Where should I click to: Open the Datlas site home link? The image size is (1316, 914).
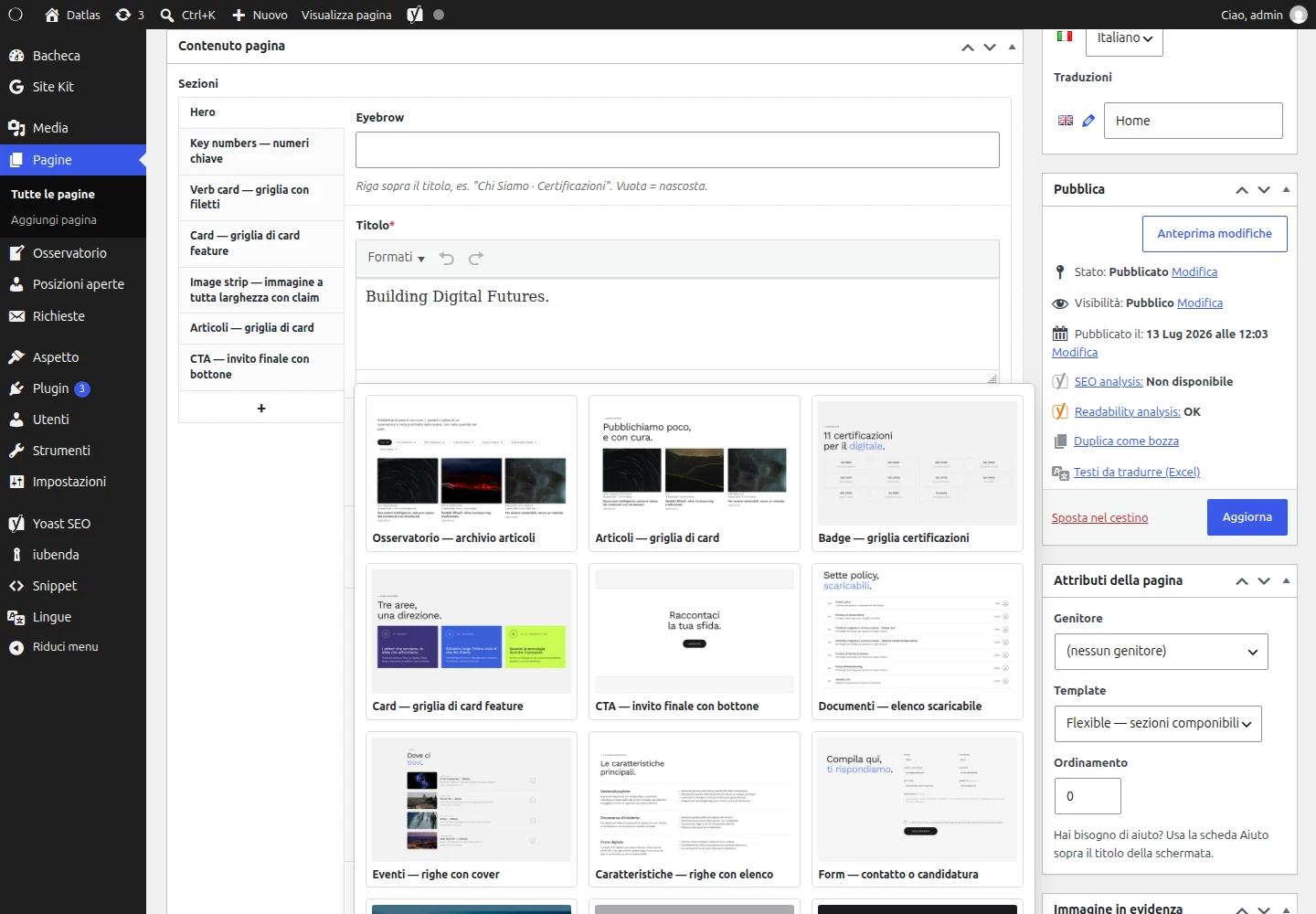pos(72,15)
